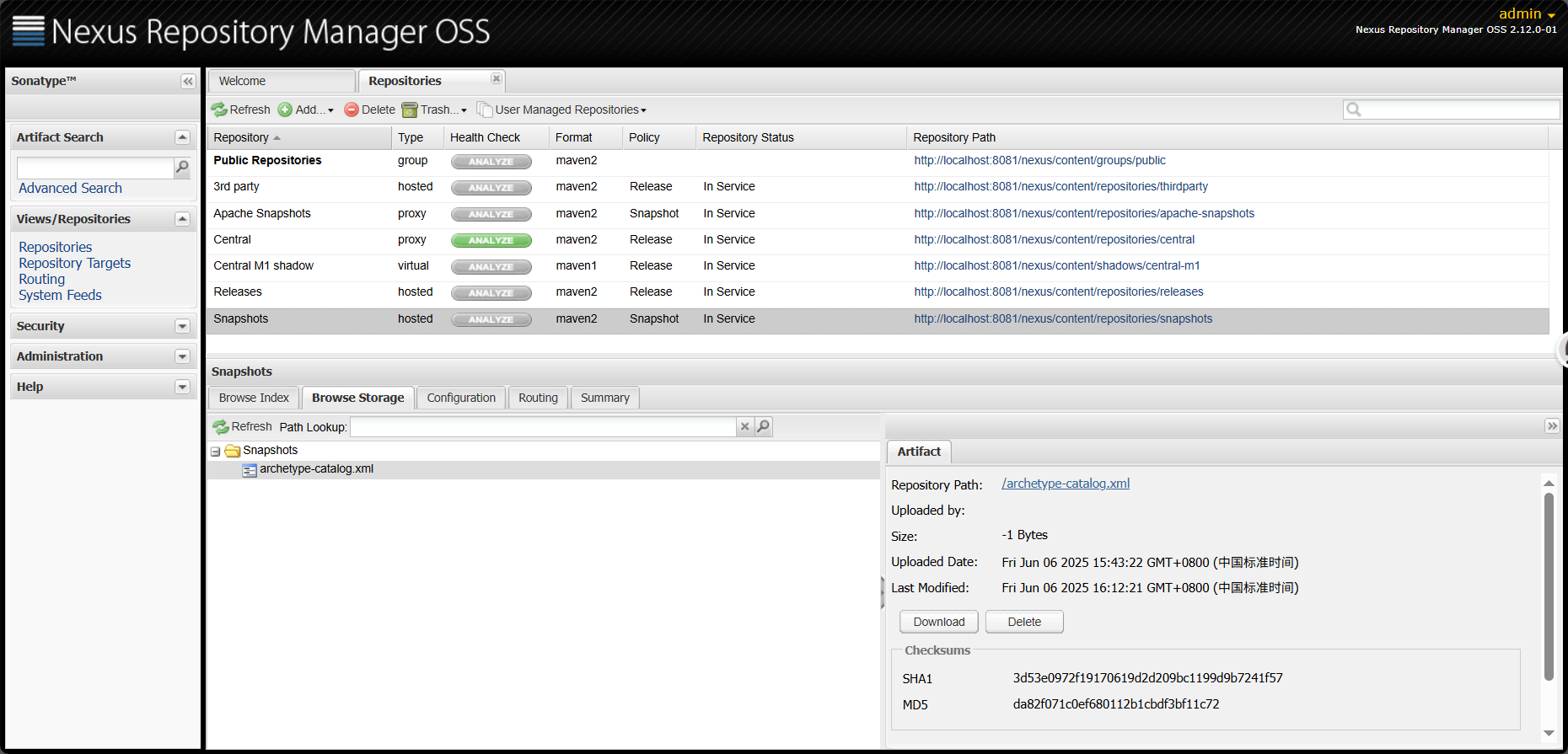Screen dimensions: 1568x754
Task: Open the snapshots repository URL
Action: pyautogui.click(x=1063, y=318)
